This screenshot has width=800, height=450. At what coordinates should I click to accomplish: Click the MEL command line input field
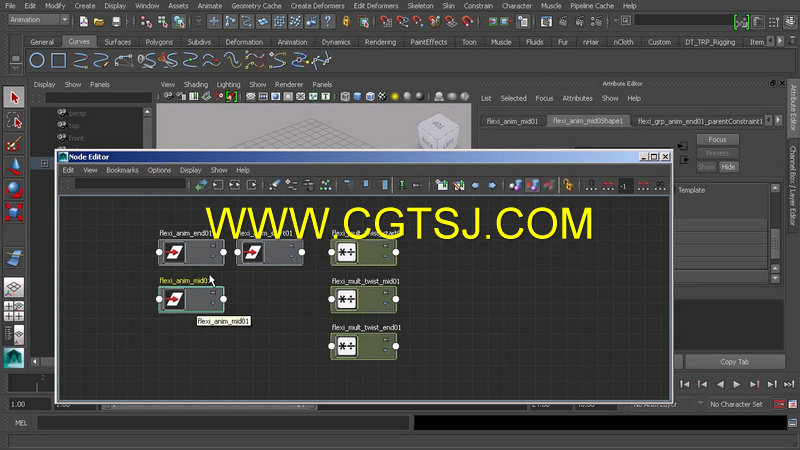pos(223,423)
